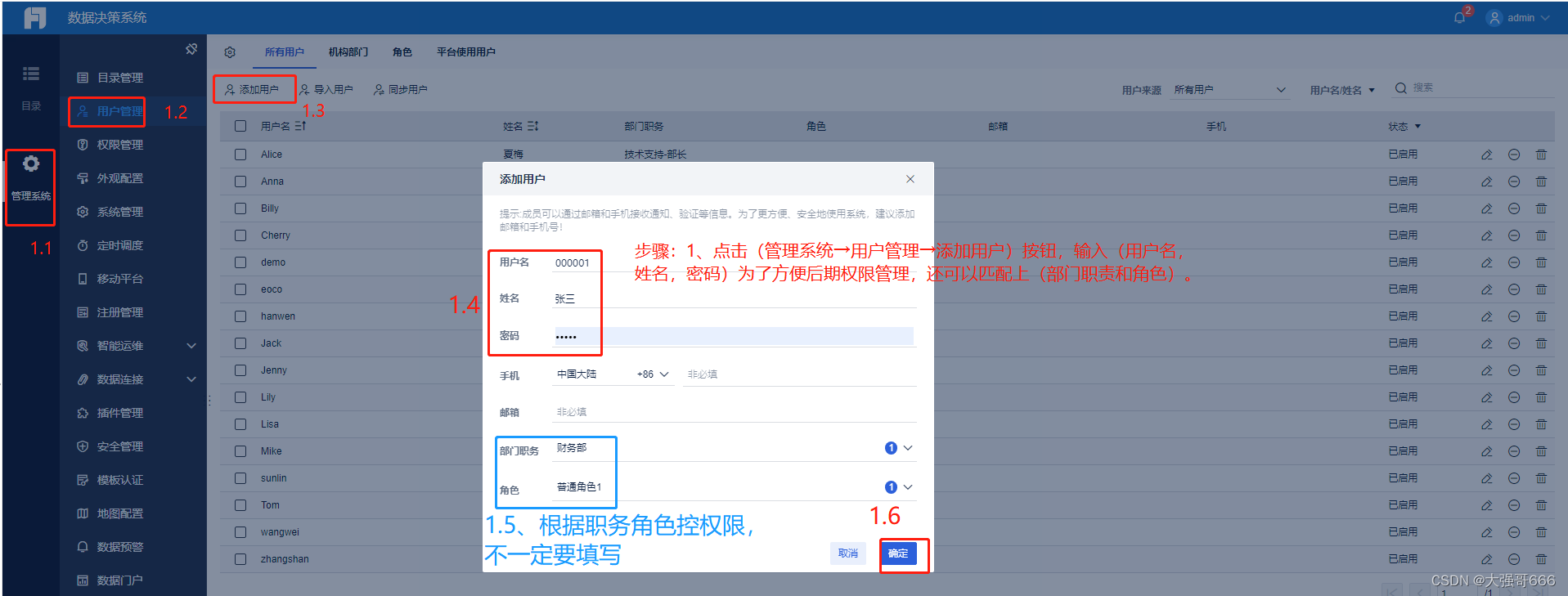Edit user Lily with pencil icon

(x=1486, y=397)
